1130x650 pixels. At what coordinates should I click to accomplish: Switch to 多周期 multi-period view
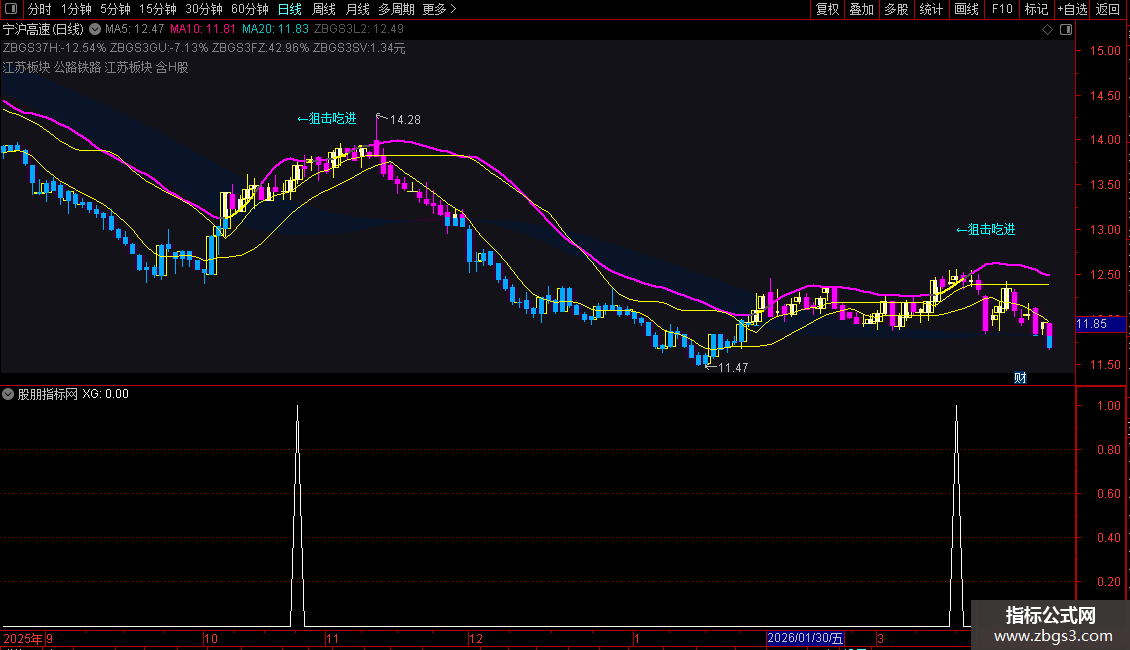(396, 9)
